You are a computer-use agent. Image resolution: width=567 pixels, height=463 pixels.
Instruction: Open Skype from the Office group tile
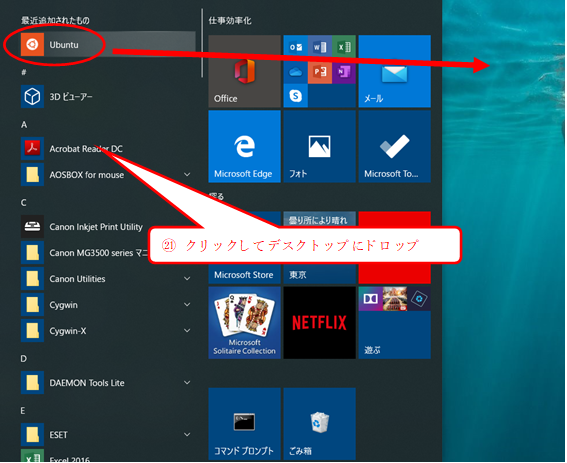pyautogui.click(x=295, y=96)
